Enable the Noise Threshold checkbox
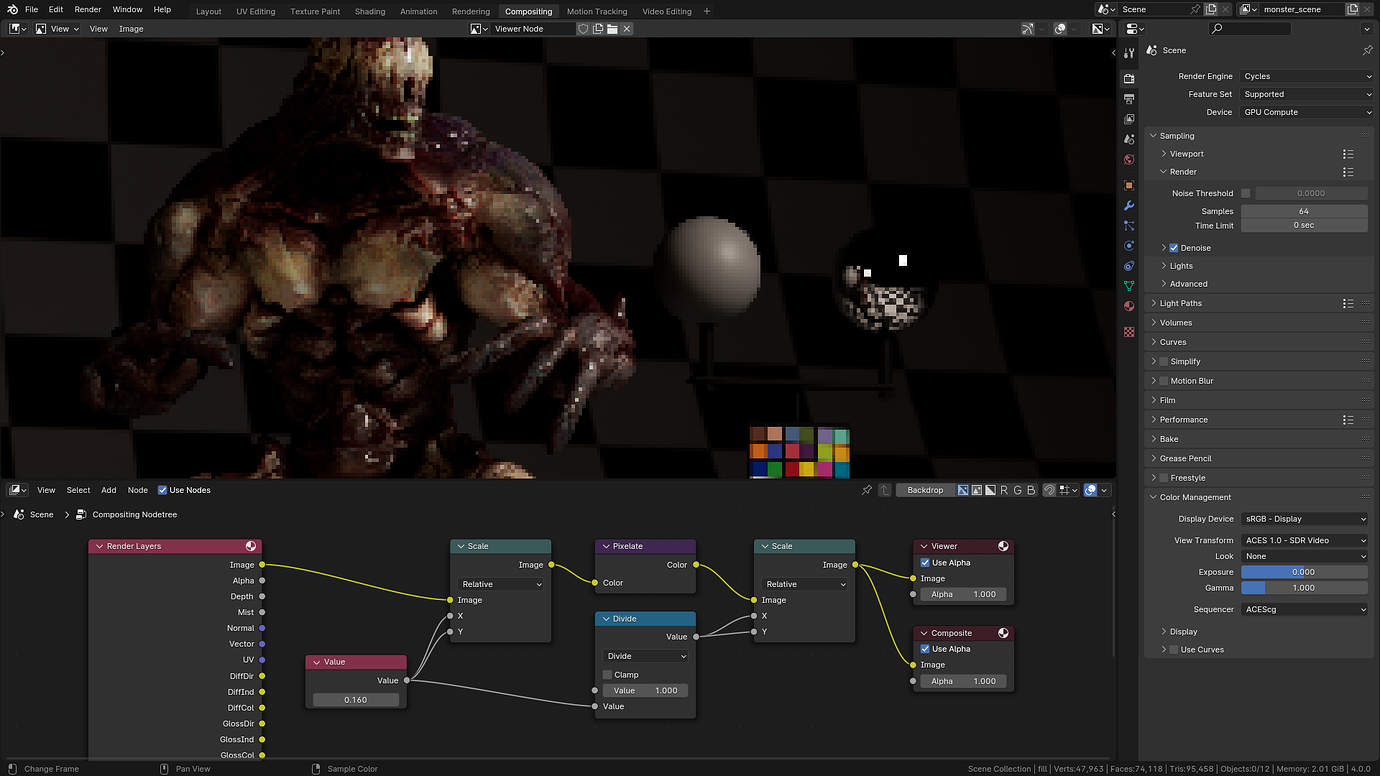The width and height of the screenshot is (1380, 776). click(x=1246, y=193)
